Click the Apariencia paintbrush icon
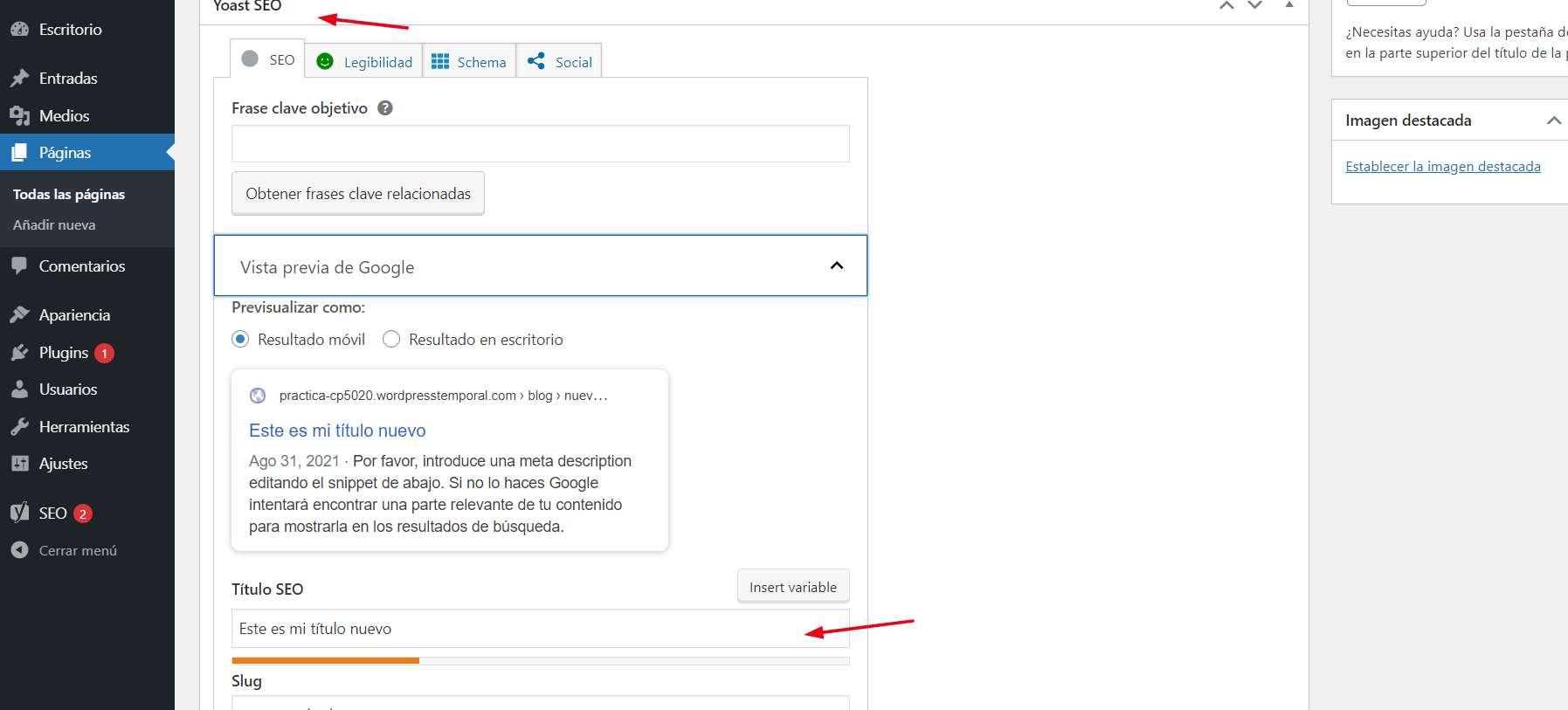Screen dimensions: 1568x710 pos(19,315)
